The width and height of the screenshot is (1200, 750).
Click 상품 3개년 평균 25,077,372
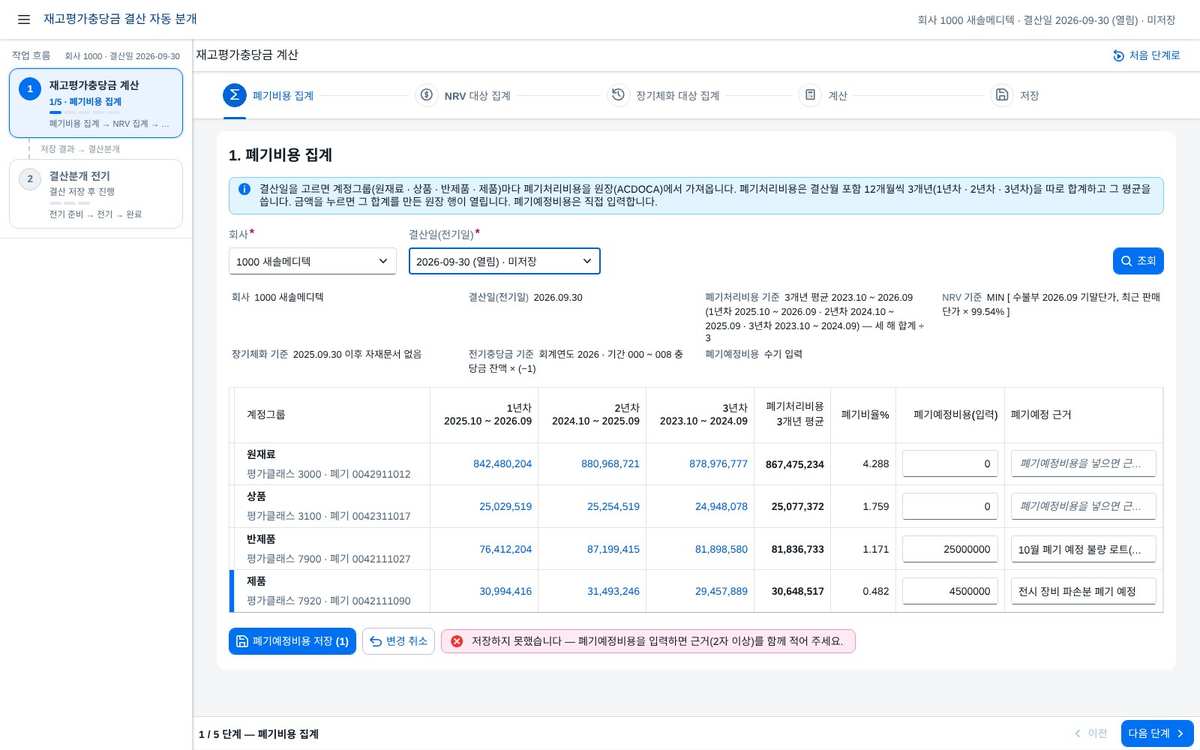click(798, 507)
